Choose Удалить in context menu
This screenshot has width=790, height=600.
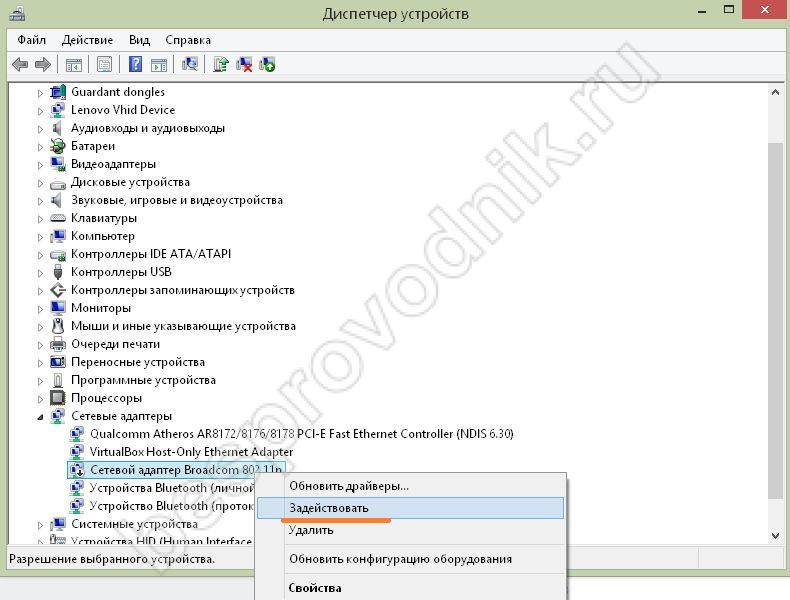click(411, 530)
